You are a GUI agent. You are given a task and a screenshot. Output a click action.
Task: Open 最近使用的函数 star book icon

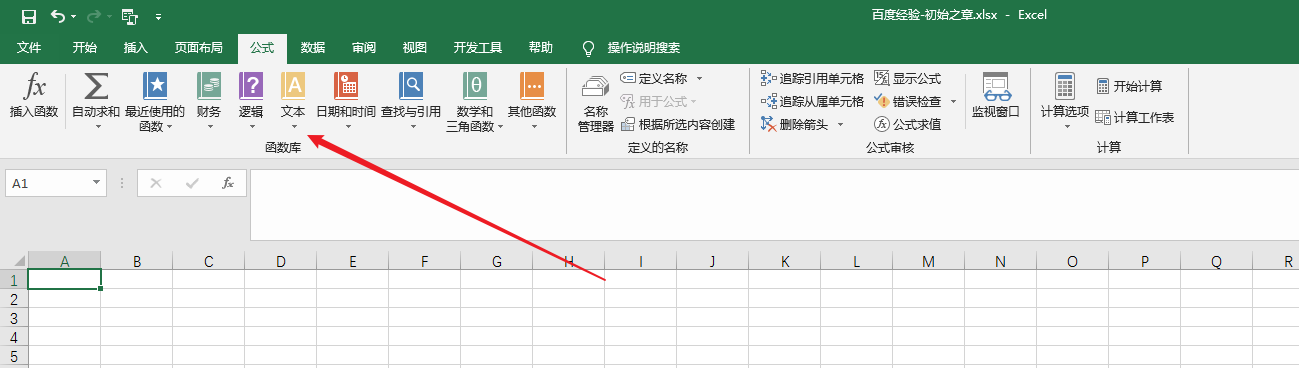pyautogui.click(x=155, y=86)
